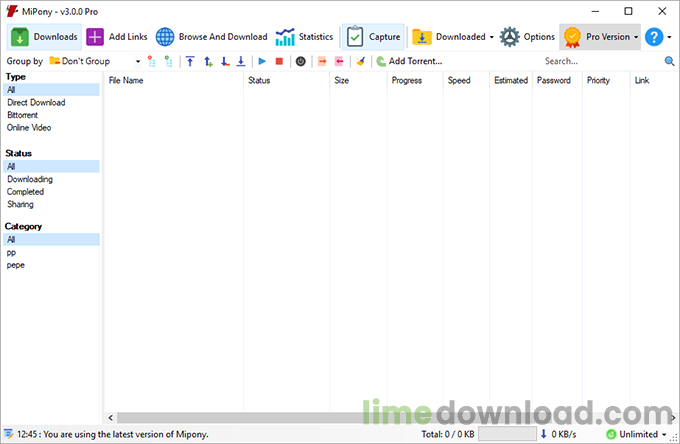Viewport: 680px width, 444px height.
Task: Click the collapse groups icon with red dot
Action: click(x=151, y=61)
